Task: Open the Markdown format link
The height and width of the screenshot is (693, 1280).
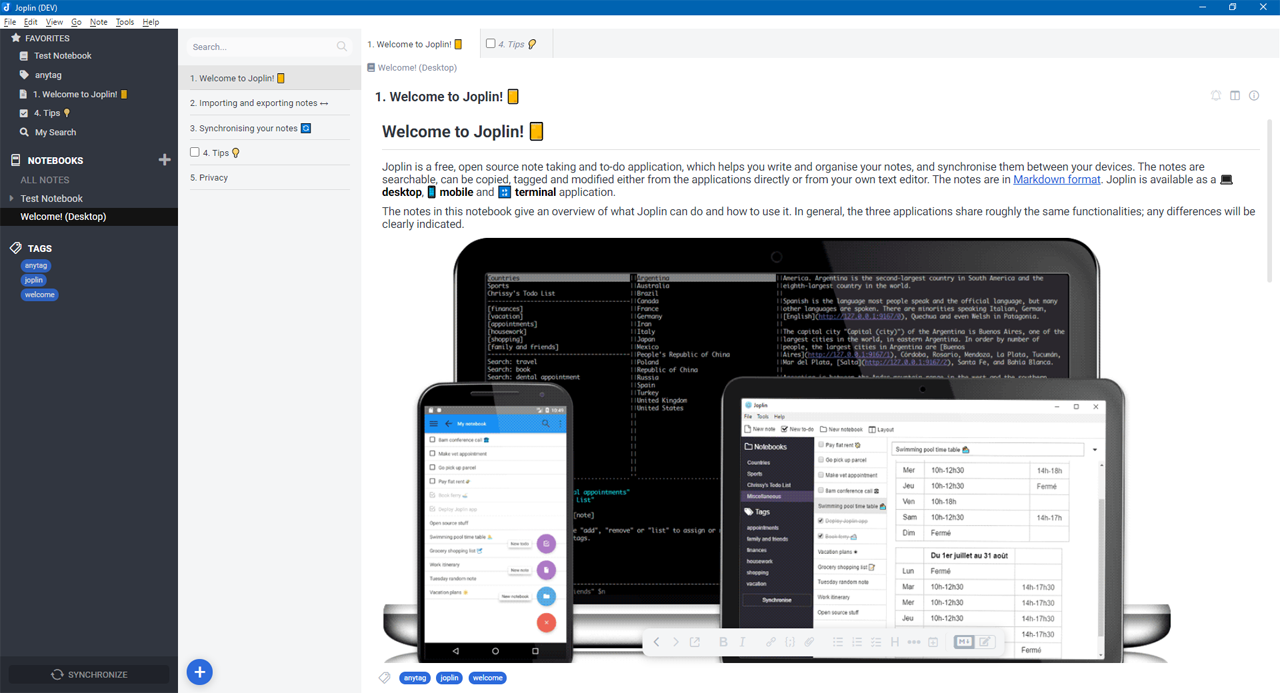Action: click(x=1057, y=180)
